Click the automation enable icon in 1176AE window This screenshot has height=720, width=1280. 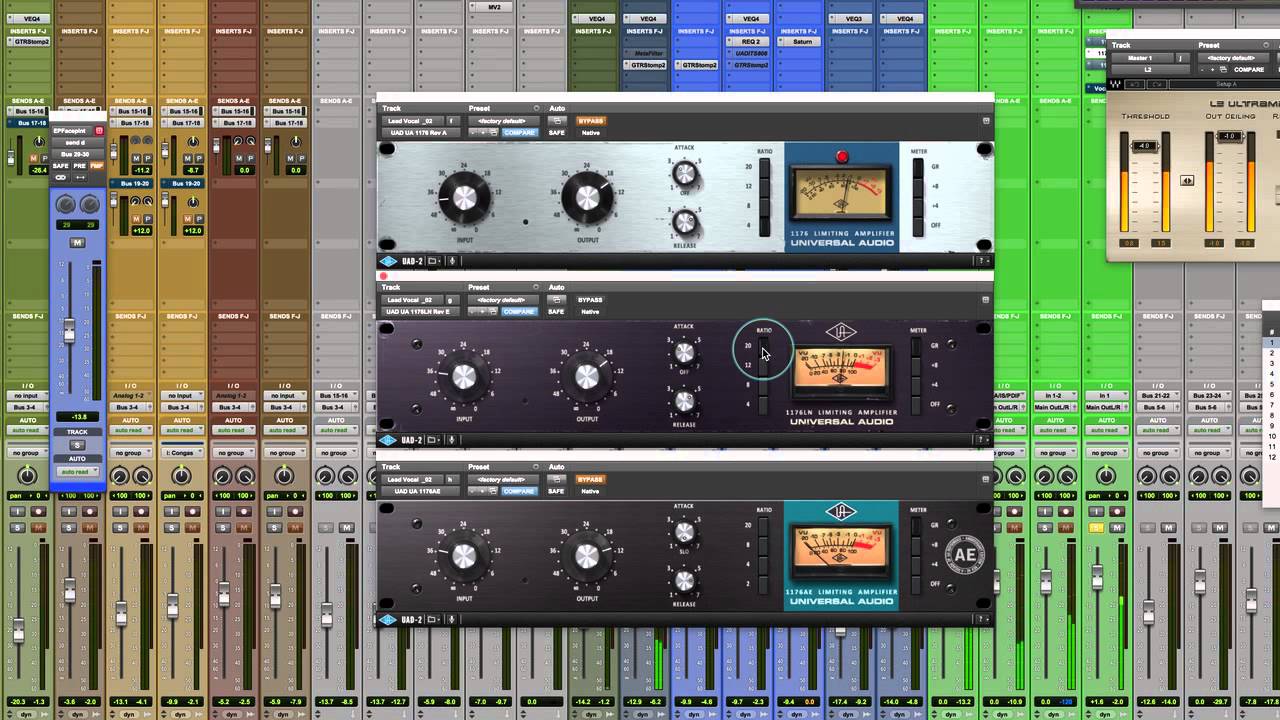(x=556, y=479)
